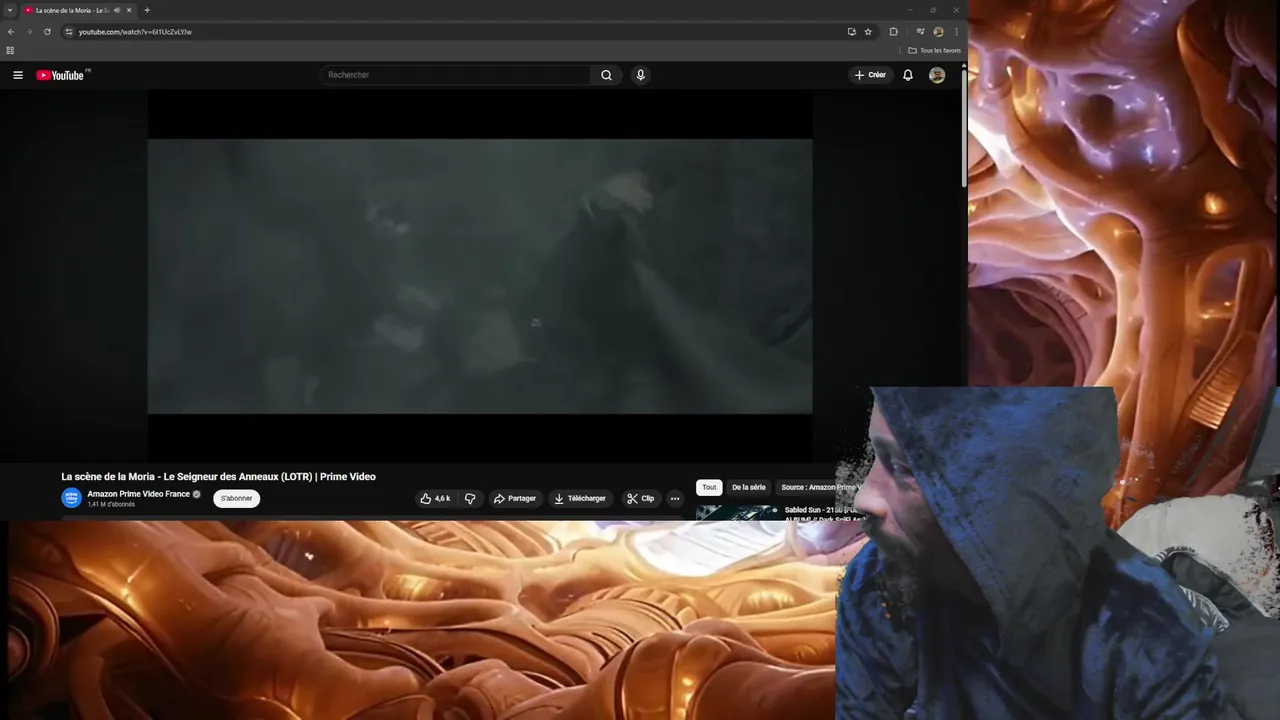
Task: Click the S'abonner subscribe button
Action: [236, 498]
